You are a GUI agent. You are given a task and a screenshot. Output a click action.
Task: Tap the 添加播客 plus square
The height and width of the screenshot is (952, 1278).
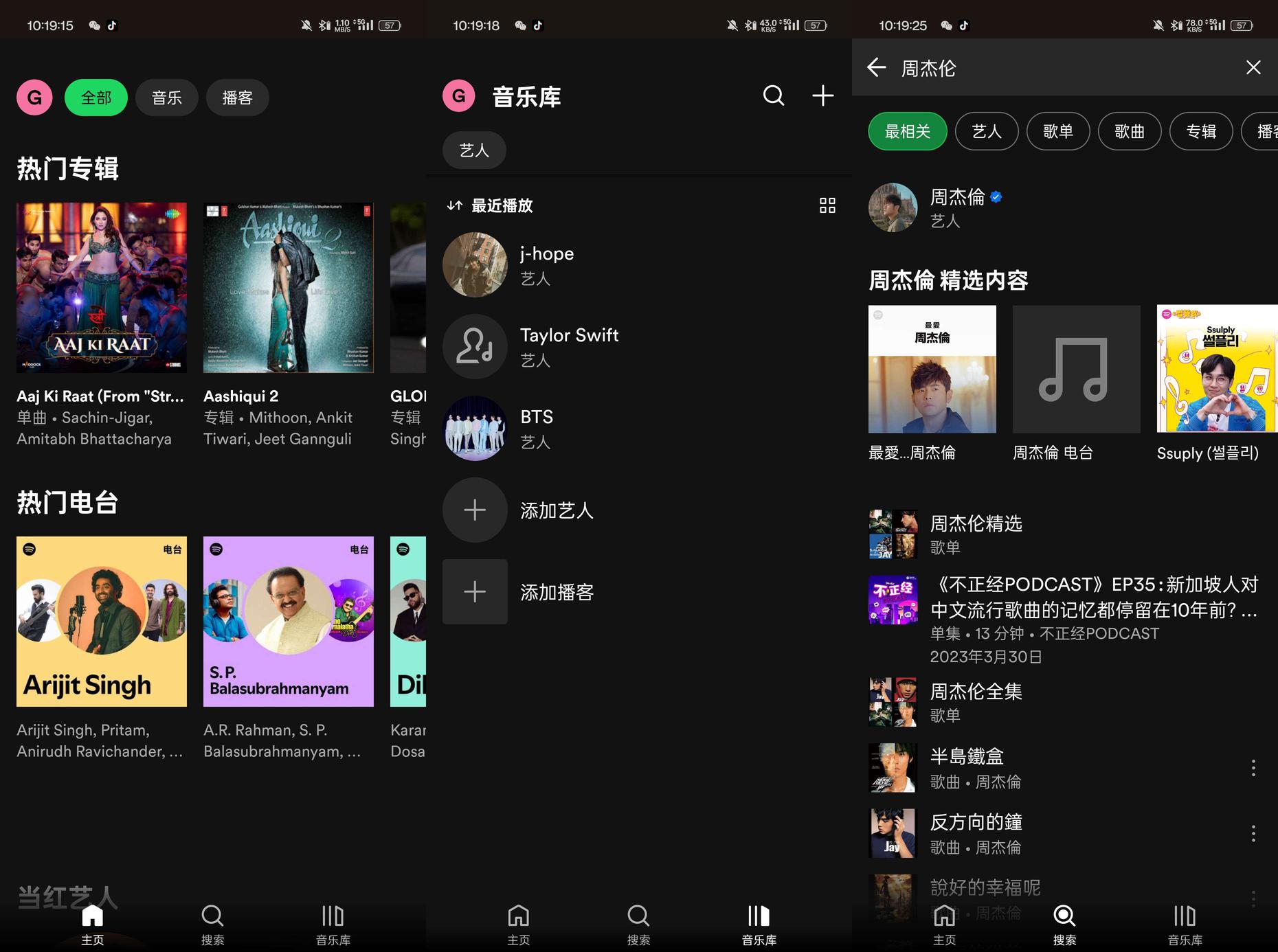click(475, 591)
